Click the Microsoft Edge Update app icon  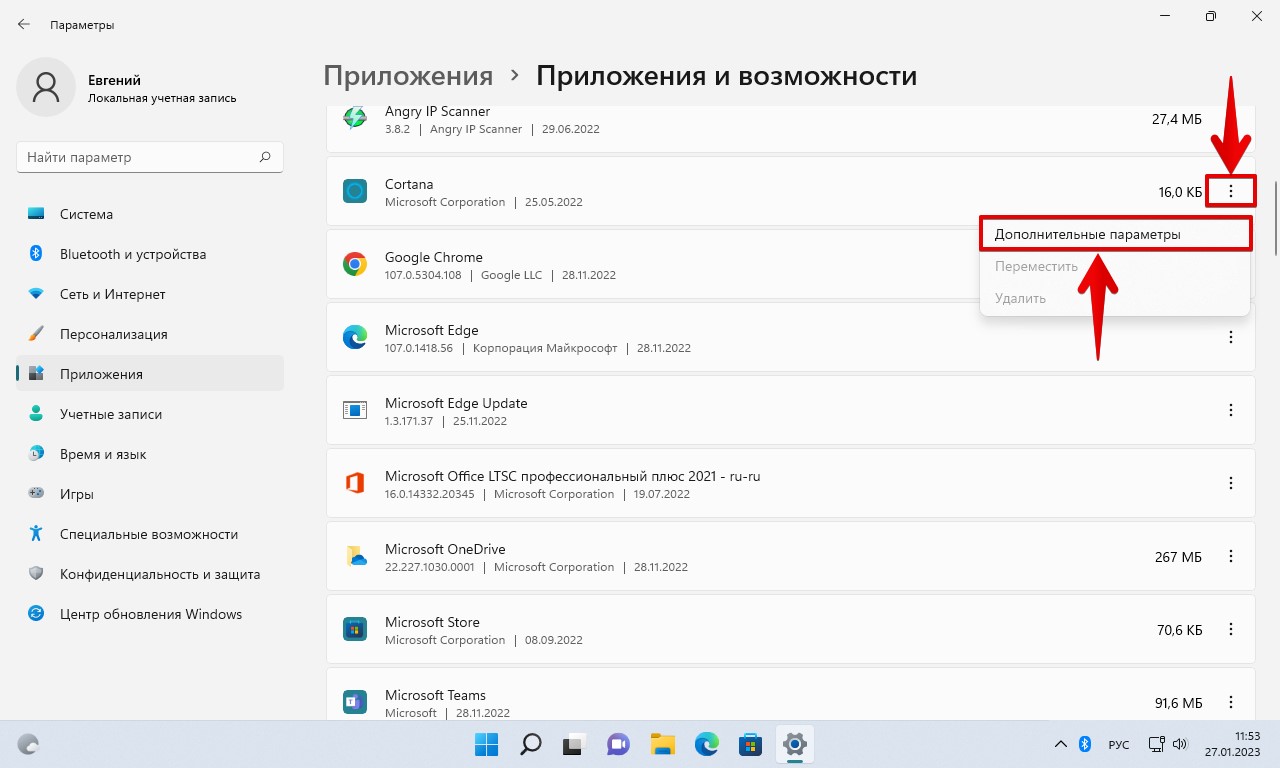355,410
